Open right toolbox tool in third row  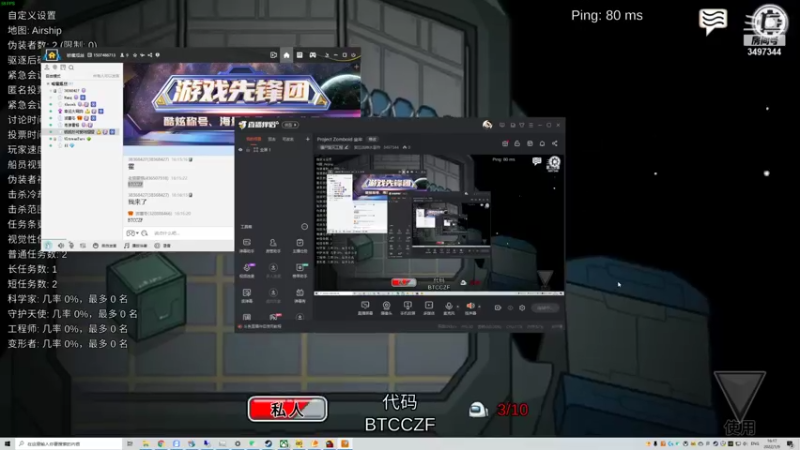299,295
